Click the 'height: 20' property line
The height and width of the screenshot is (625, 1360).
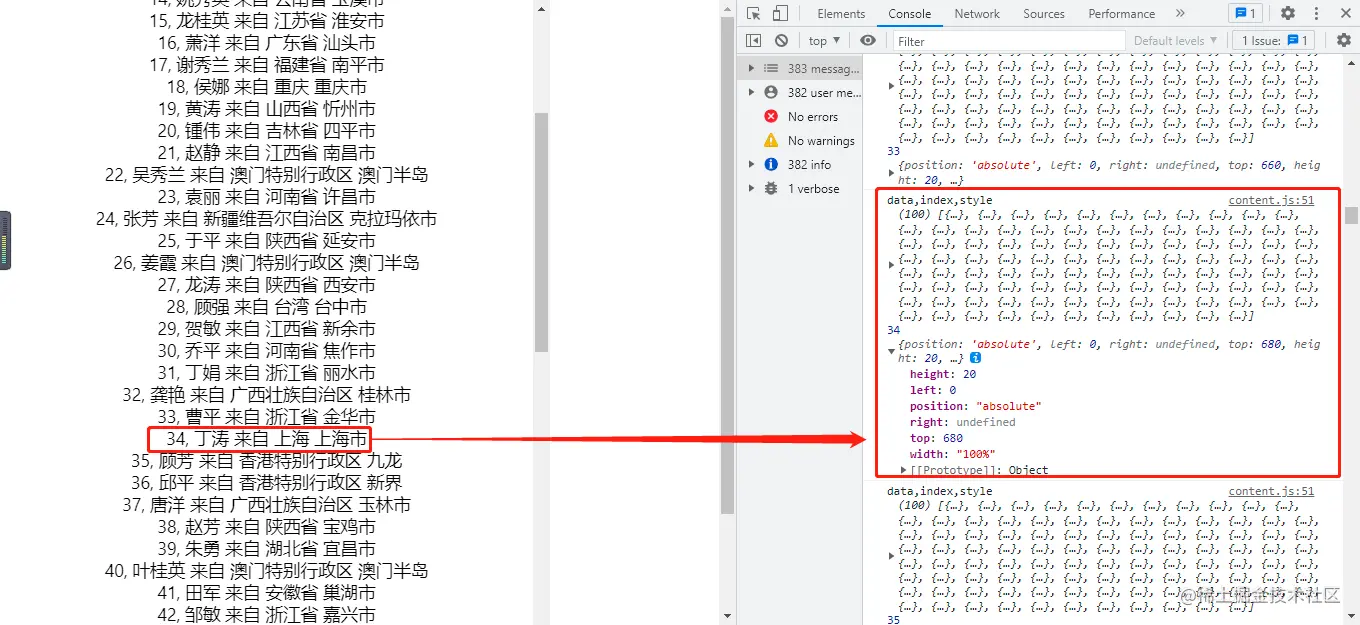pos(943,374)
